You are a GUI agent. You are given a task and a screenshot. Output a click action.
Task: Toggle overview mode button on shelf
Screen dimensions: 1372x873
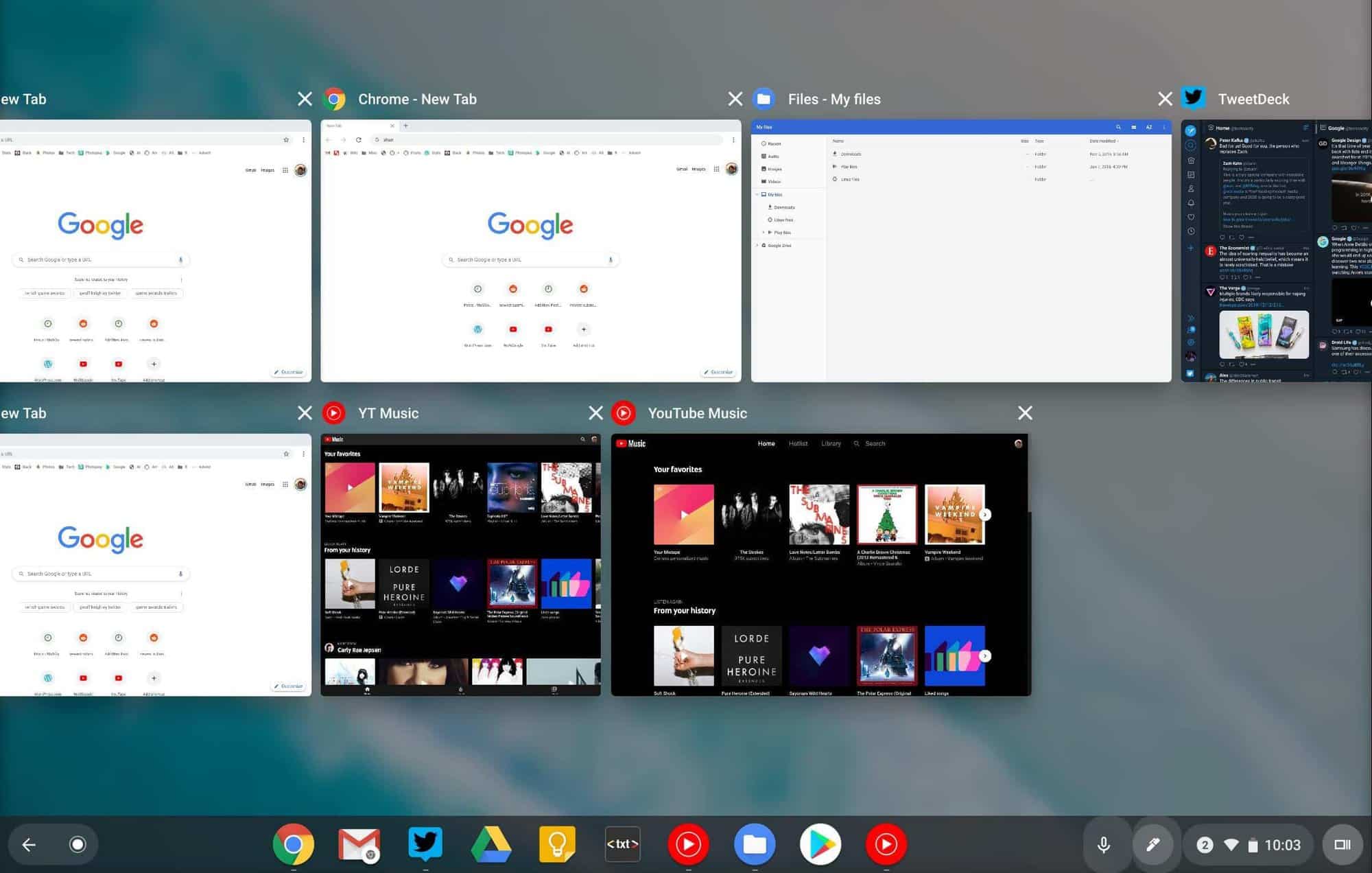[1343, 844]
